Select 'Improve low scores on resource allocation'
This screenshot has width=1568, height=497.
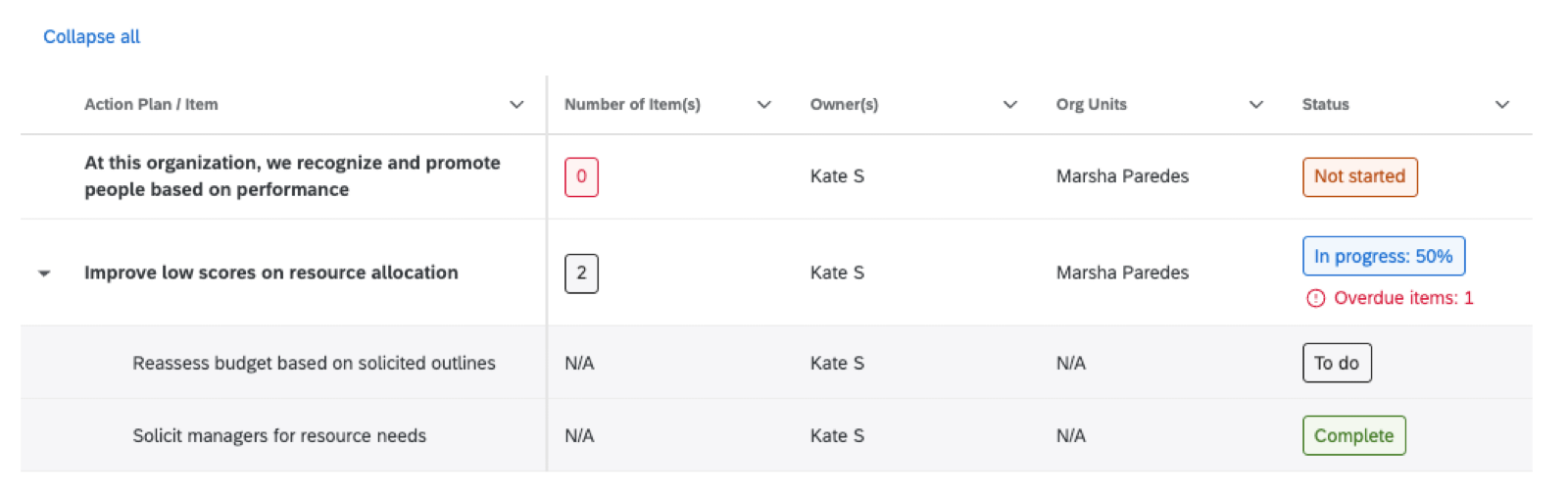[x=271, y=273]
